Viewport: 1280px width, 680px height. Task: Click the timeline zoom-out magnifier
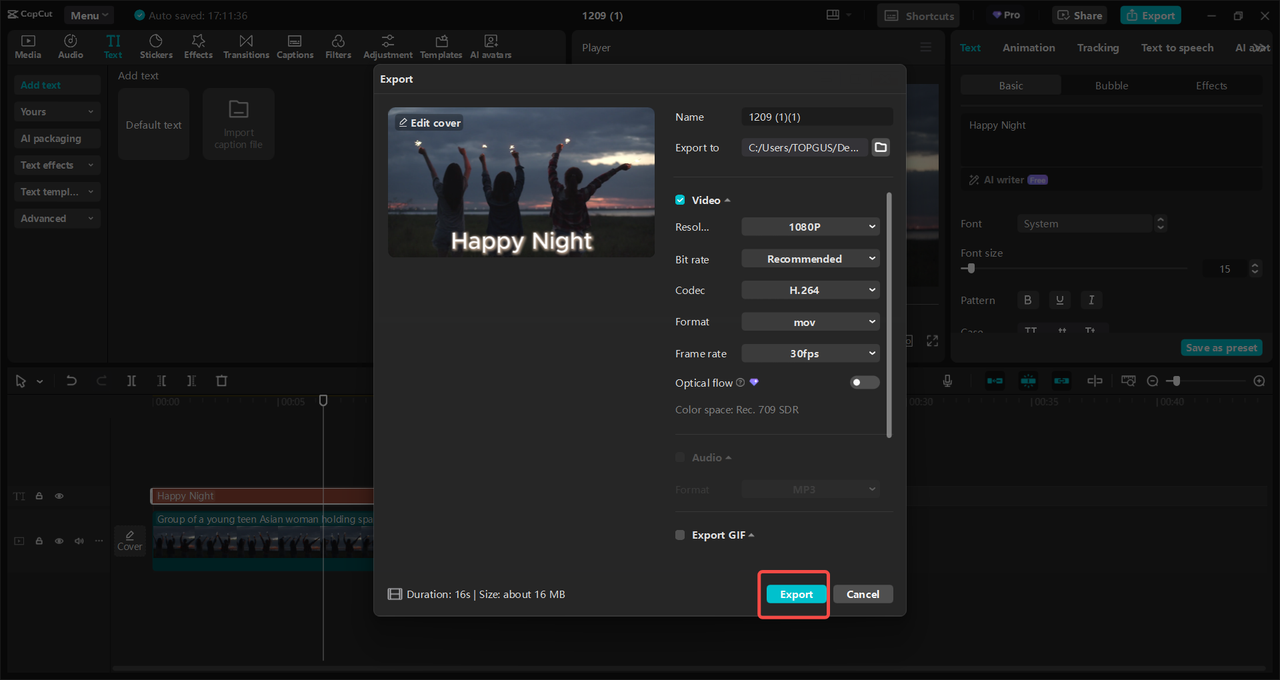click(1152, 381)
